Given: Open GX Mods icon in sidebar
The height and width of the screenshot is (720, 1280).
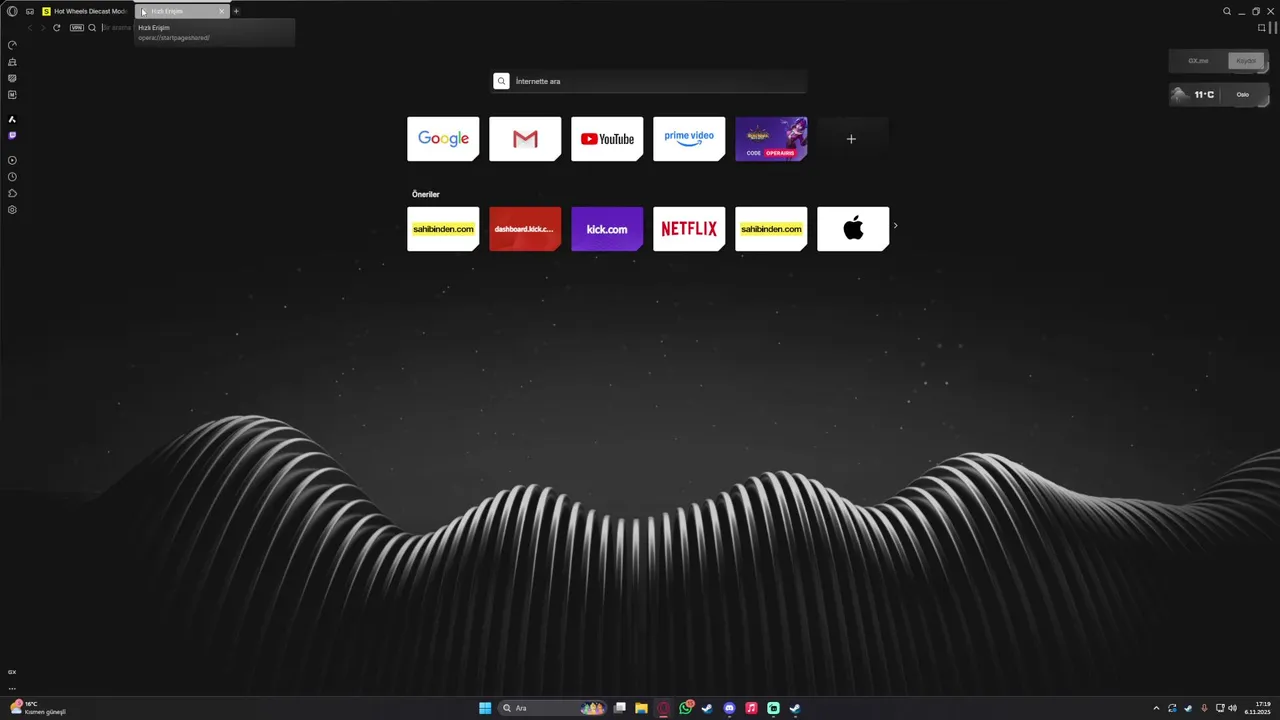Looking at the screenshot, I should [12, 78].
